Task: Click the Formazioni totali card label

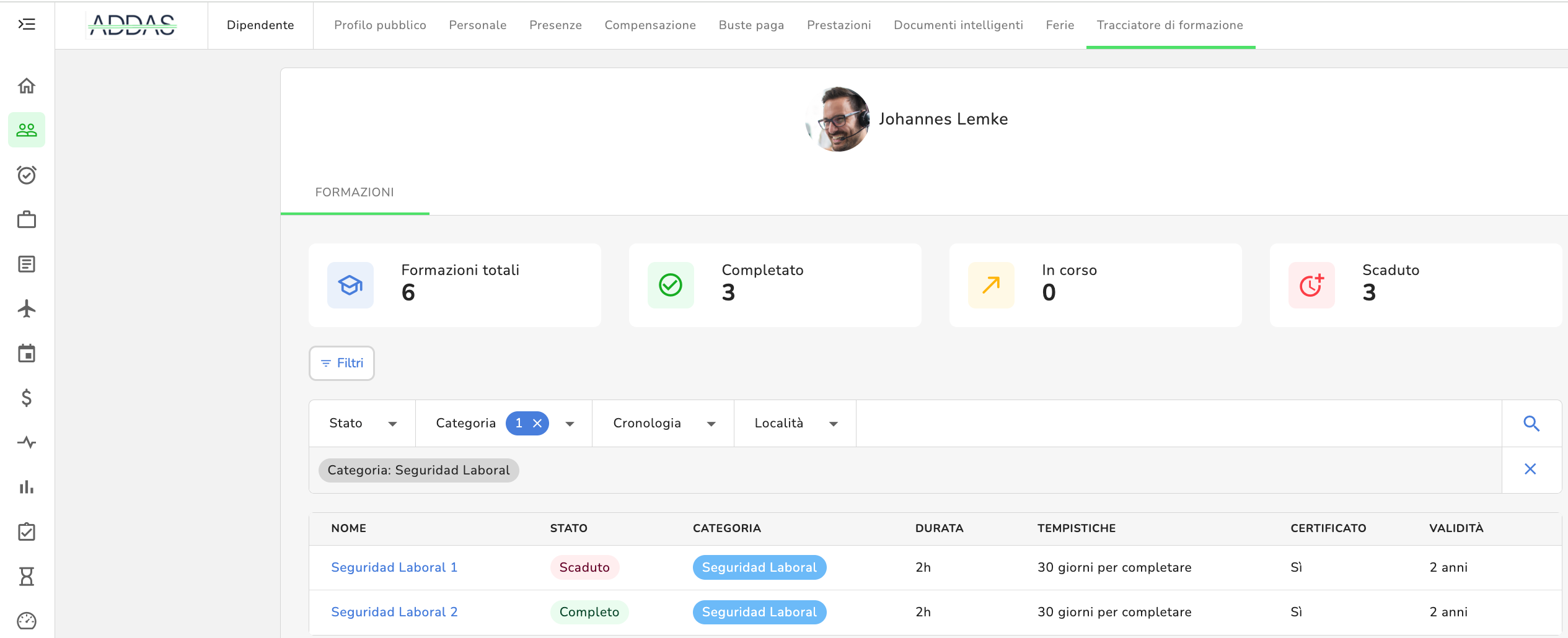Action: tap(460, 270)
